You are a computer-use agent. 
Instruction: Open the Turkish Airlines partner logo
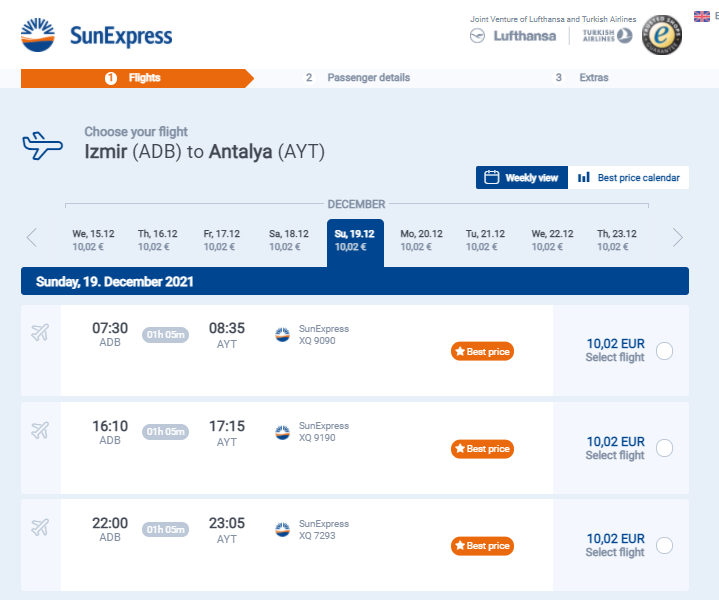607,36
